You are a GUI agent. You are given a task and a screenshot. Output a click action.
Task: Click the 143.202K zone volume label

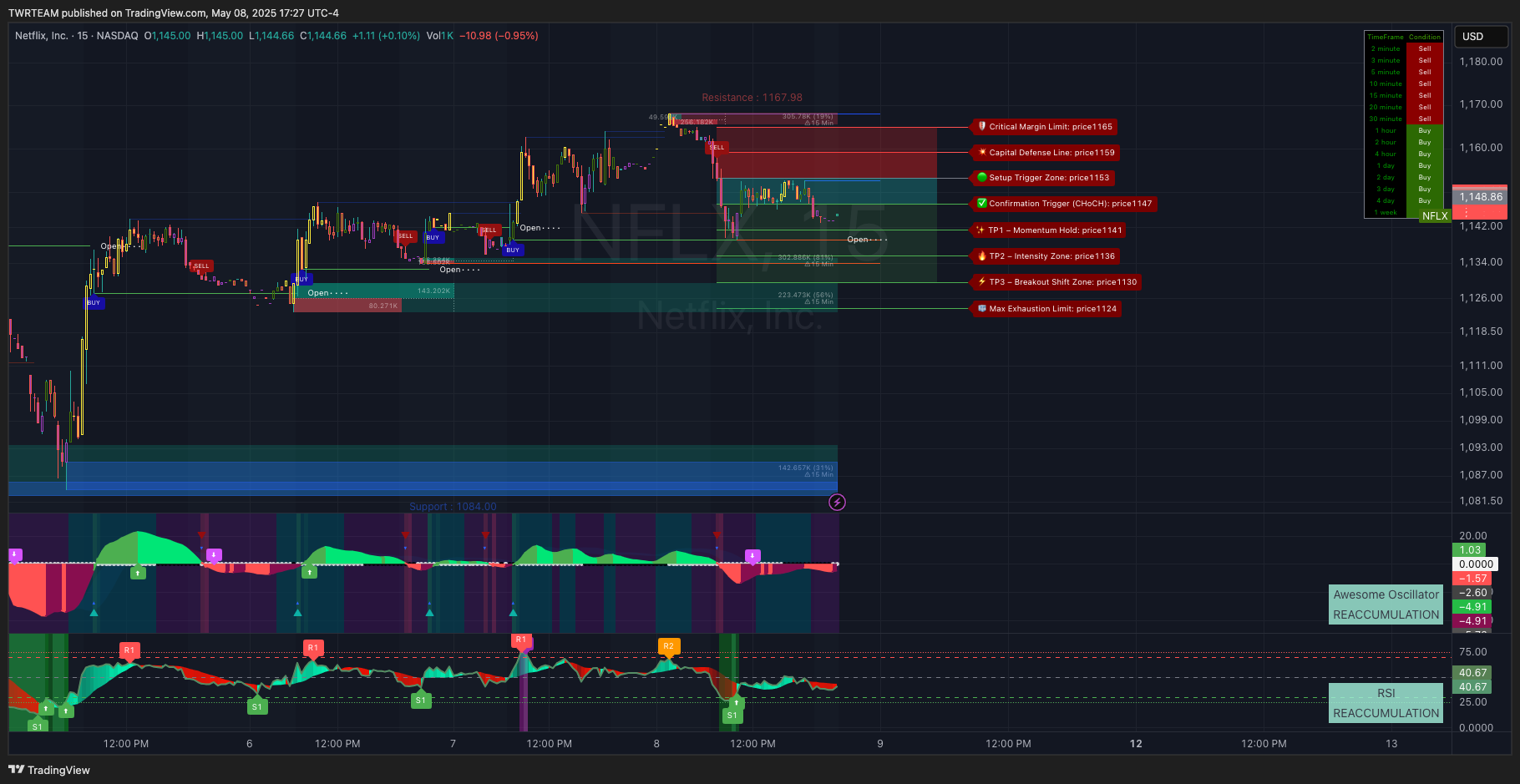tap(433, 291)
